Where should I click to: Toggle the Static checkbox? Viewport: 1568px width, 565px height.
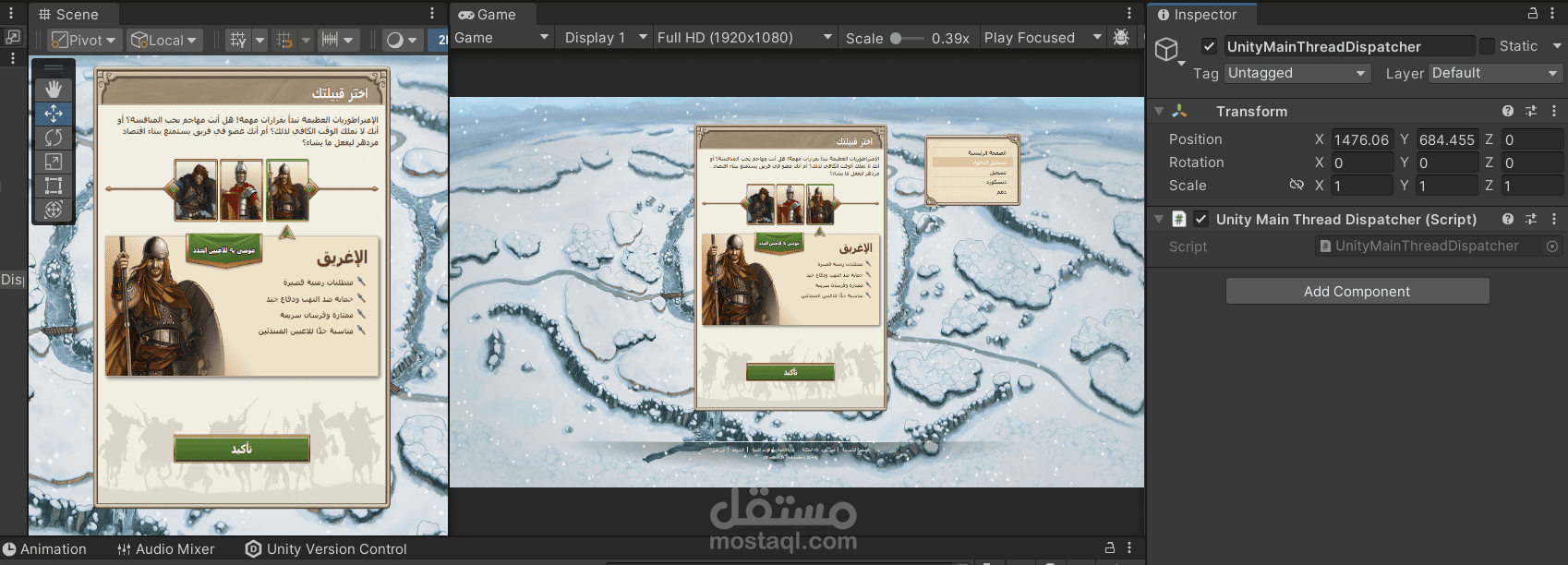coord(1487,46)
